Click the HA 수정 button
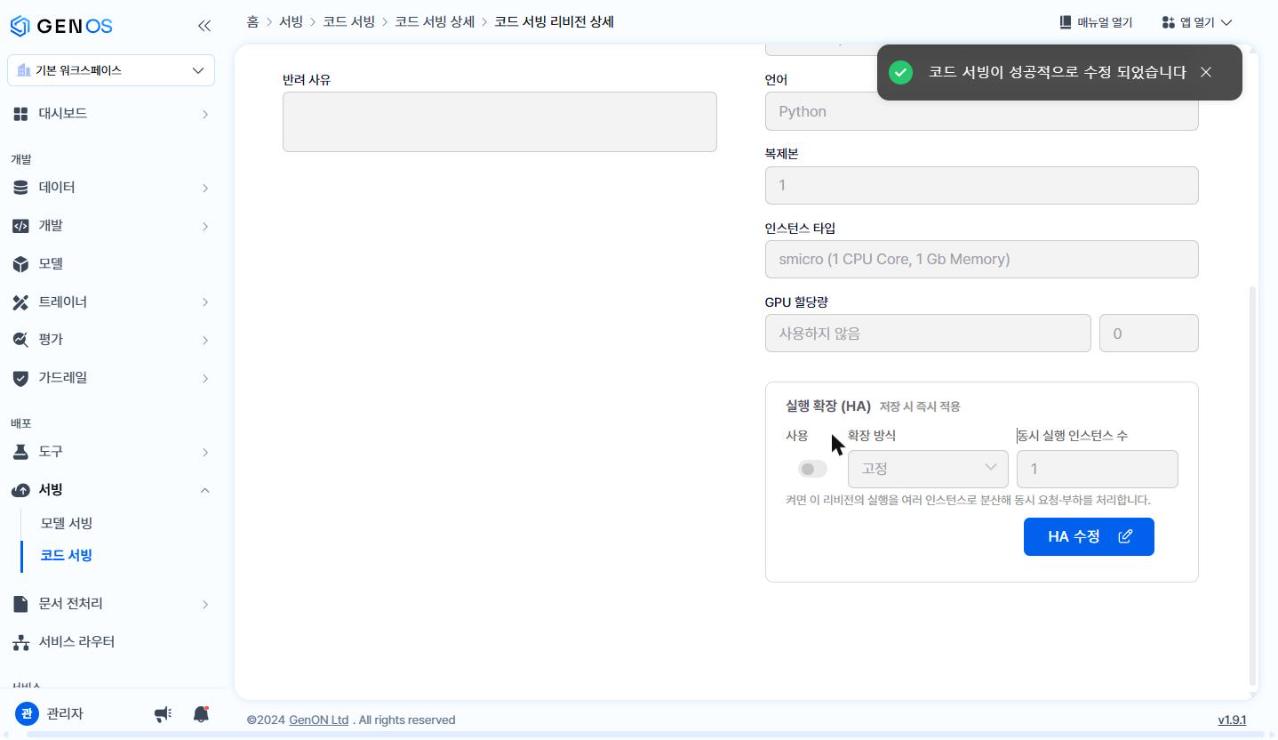Viewport: 1278px width, 740px height. pyautogui.click(x=1089, y=537)
